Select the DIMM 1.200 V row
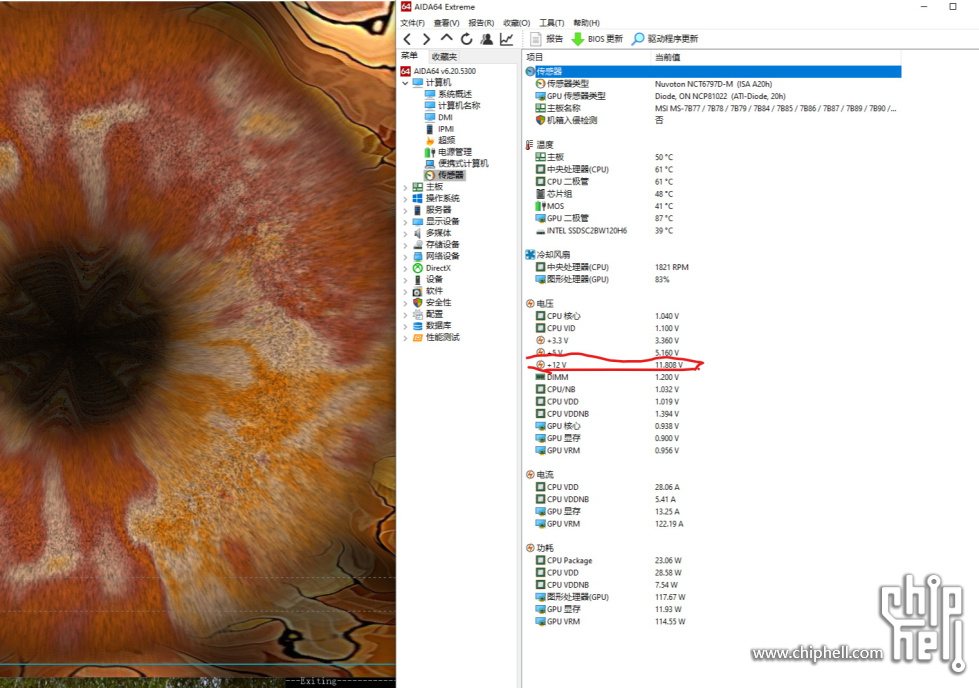Image resolution: width=979 pixels, height=688 pixels. tap(713, 377)
